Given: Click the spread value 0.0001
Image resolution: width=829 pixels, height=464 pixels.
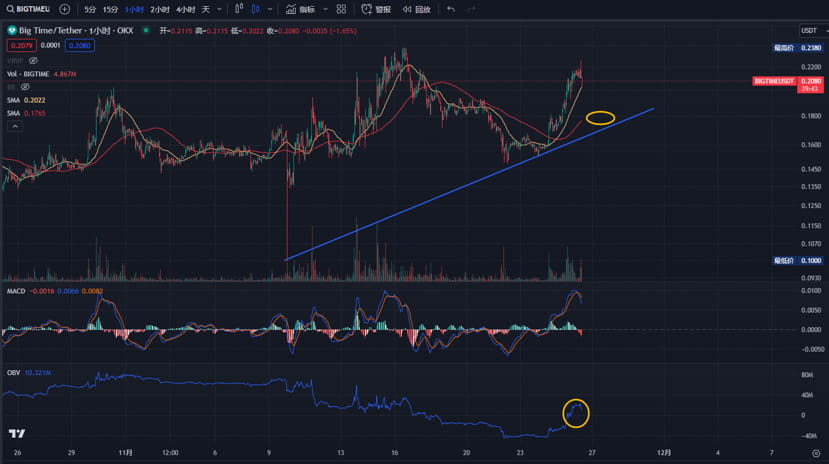Looking at the screenshot, I should (x=51, y=45).
